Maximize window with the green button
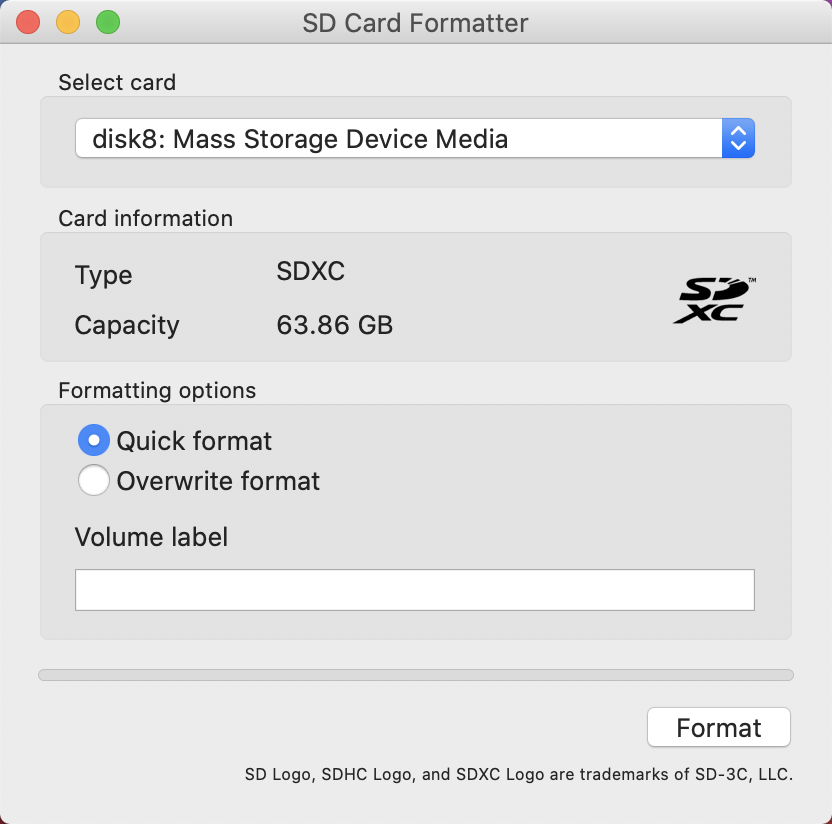 [108, 23]
